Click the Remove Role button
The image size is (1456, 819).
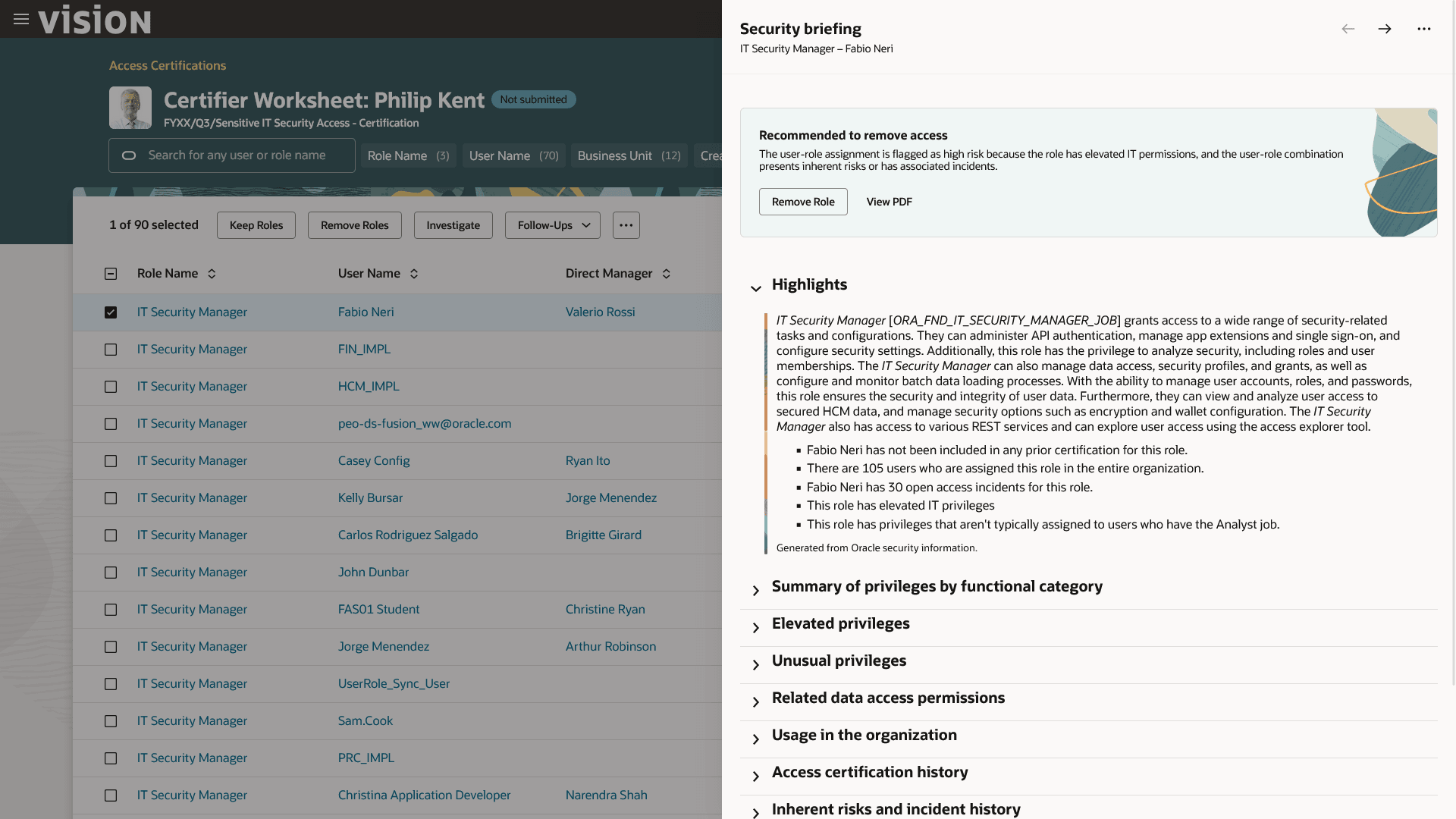802,202
